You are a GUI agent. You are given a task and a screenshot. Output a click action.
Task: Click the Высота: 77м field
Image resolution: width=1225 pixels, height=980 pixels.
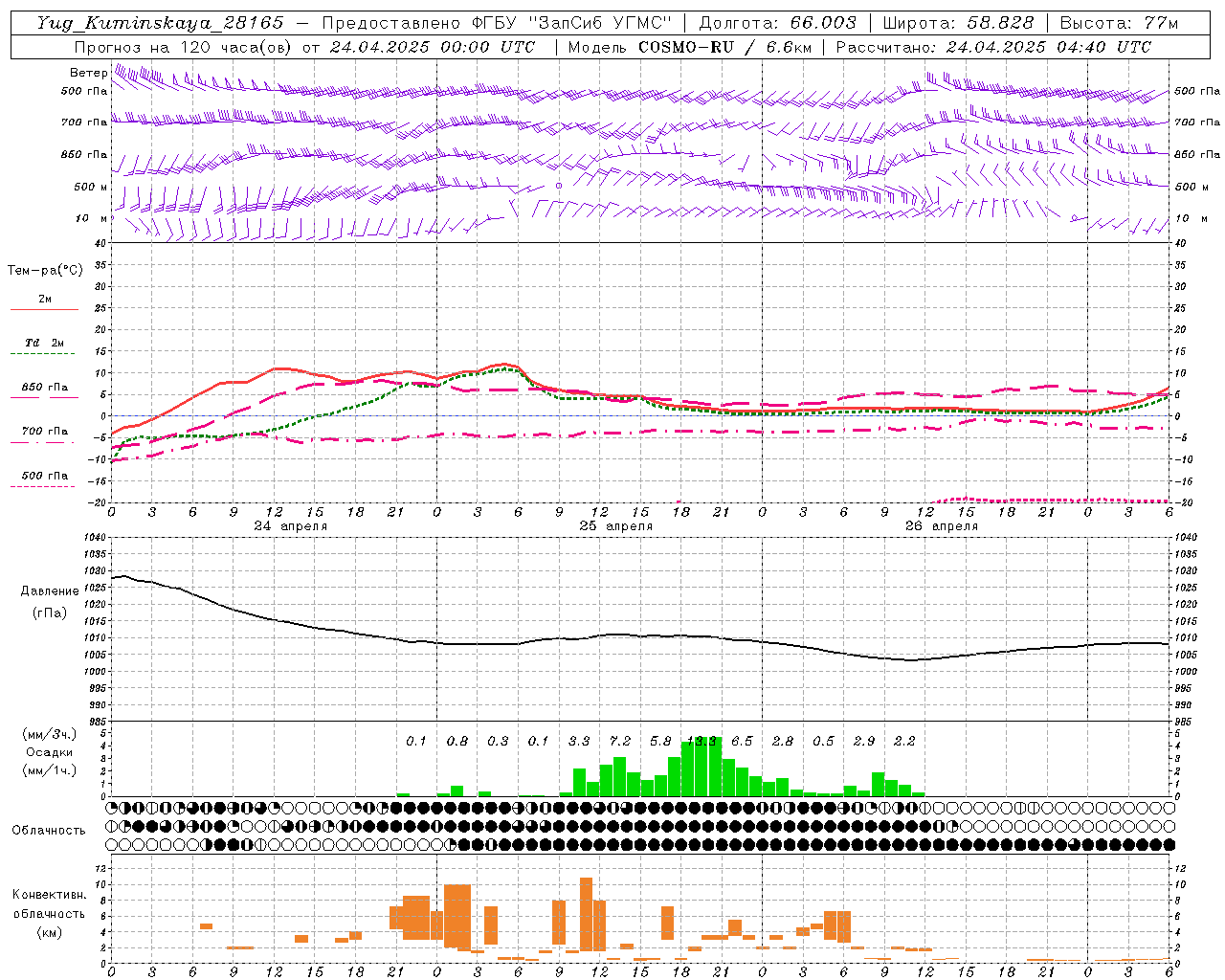(1119, 23)
